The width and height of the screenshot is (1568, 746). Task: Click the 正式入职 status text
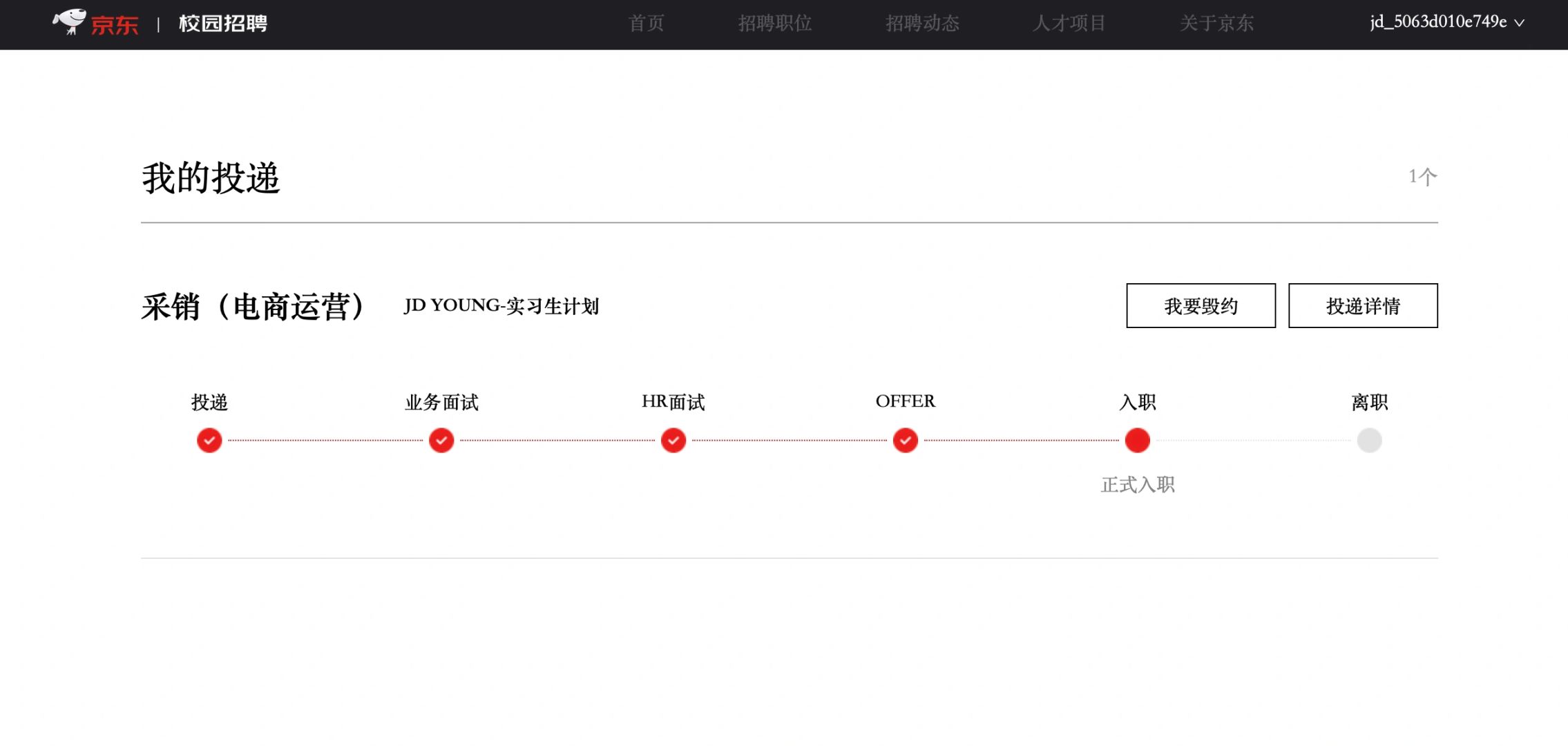click(x=1138, y=485)
